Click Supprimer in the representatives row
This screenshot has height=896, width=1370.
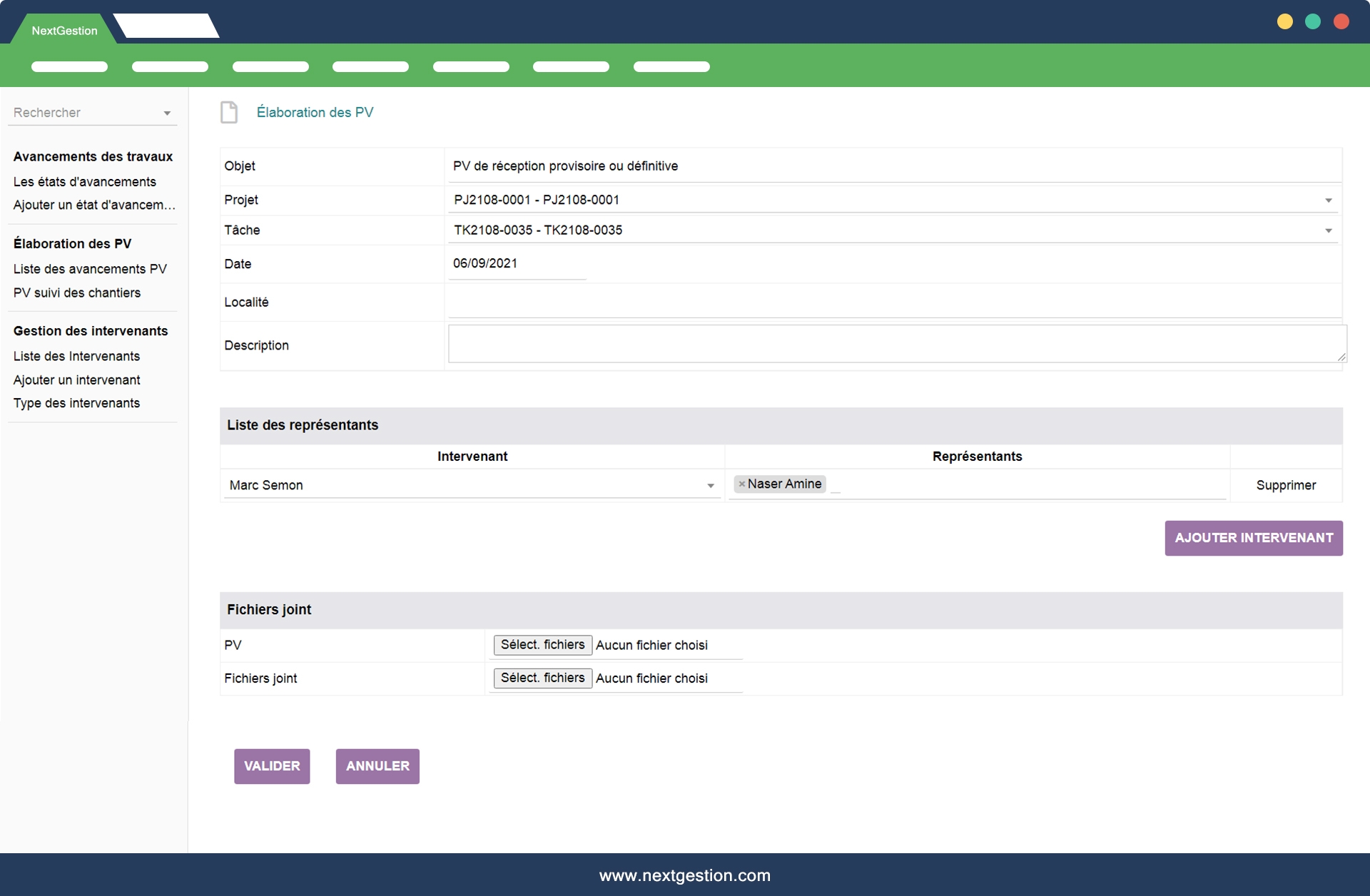coord(1285,485)
